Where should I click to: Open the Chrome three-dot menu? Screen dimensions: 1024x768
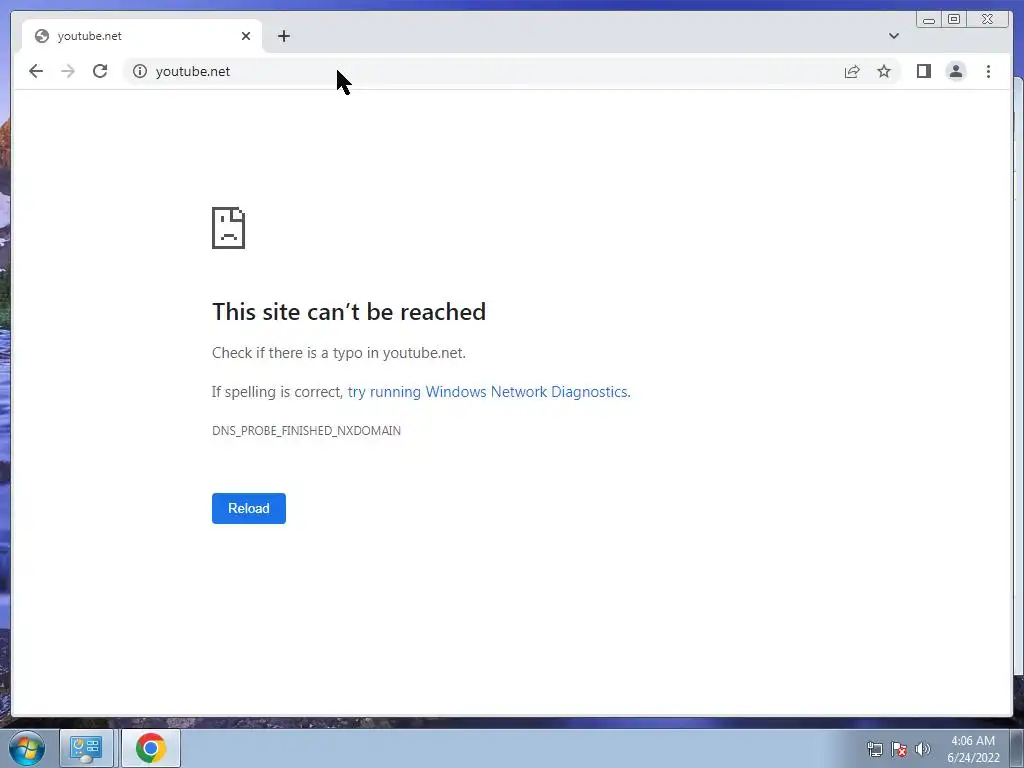tap(988, 71)
